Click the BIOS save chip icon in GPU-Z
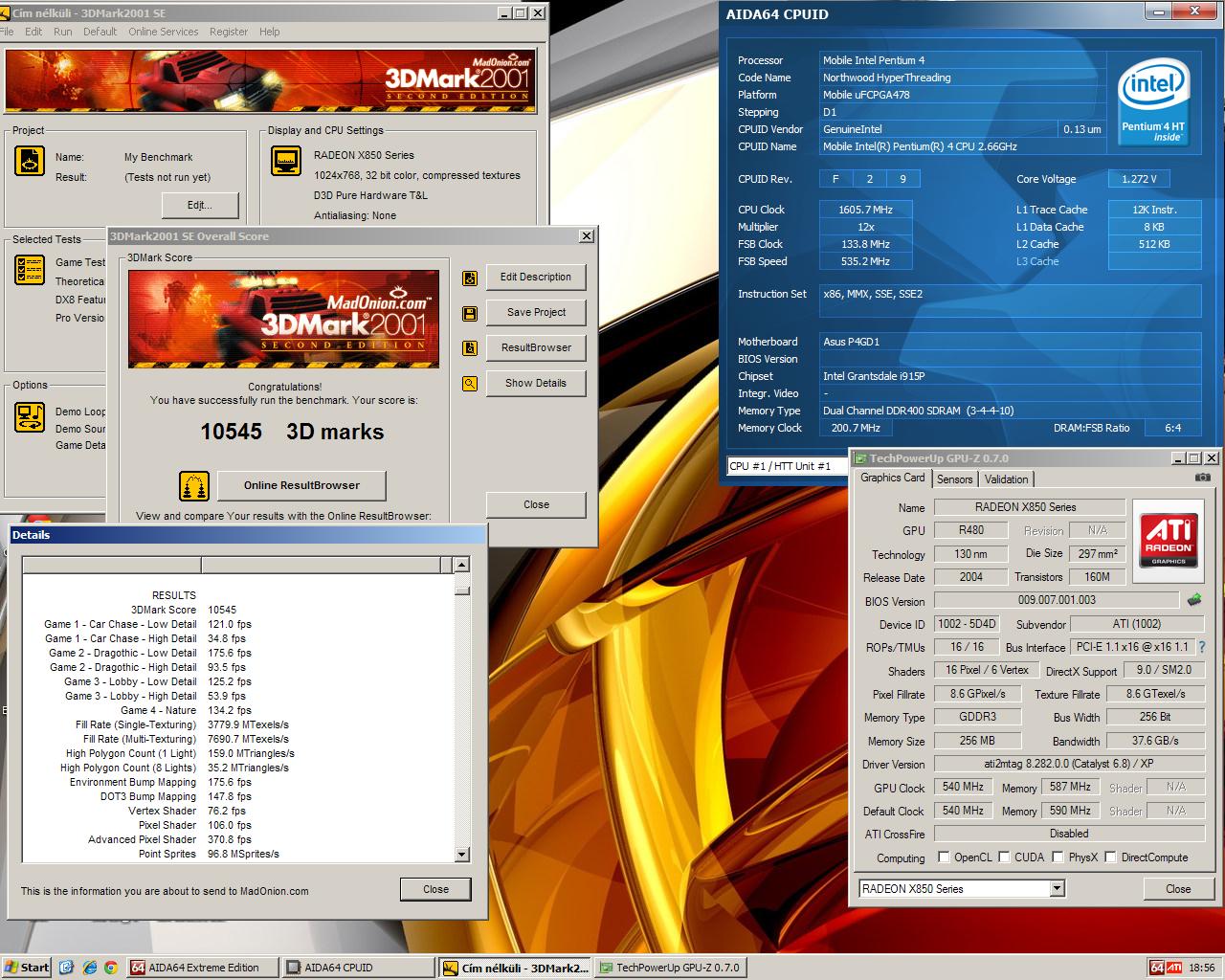Viewport: 1225px width, 980px height. pyautogui.click(x=1194, y=600)
